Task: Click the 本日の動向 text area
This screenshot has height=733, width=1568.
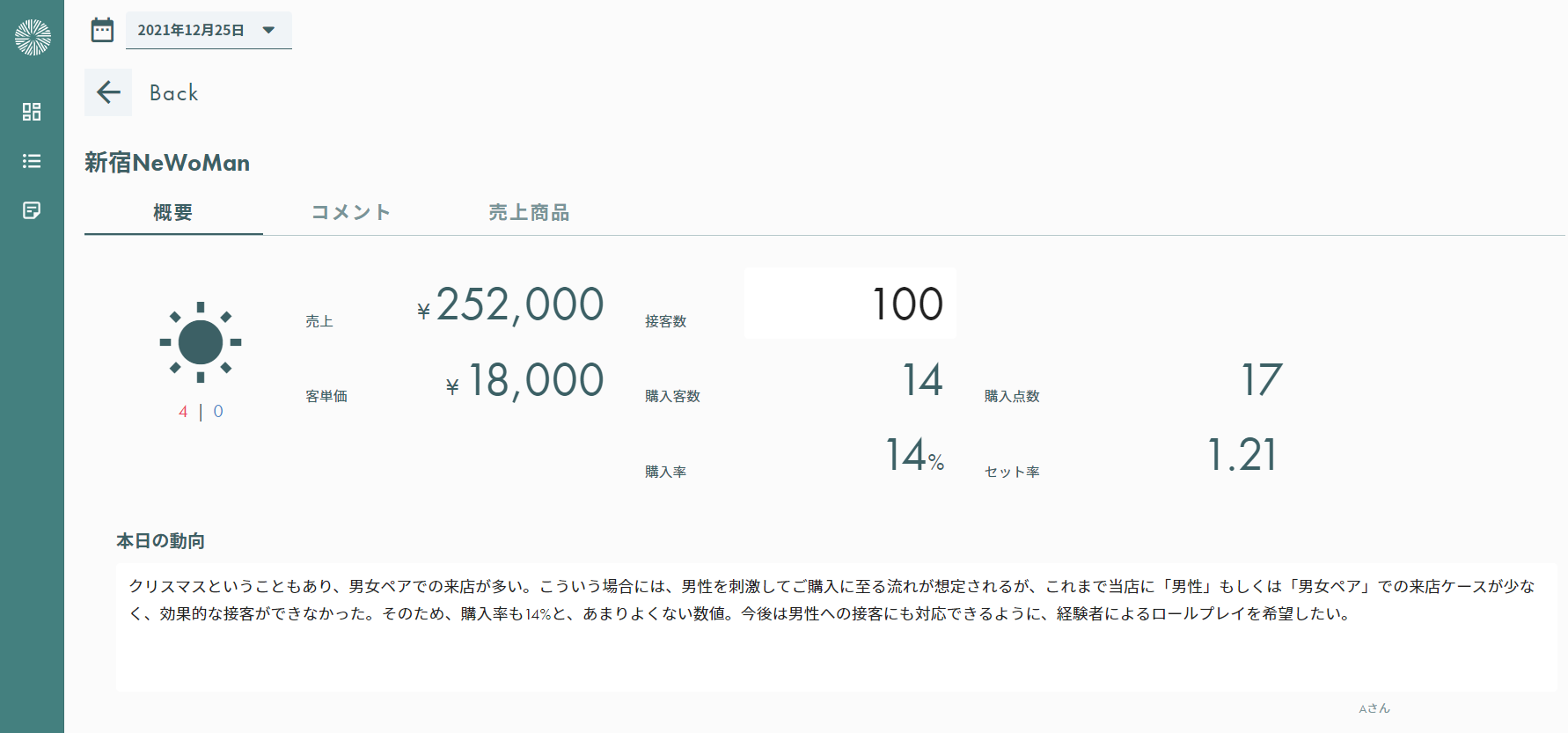Action: 837,627
